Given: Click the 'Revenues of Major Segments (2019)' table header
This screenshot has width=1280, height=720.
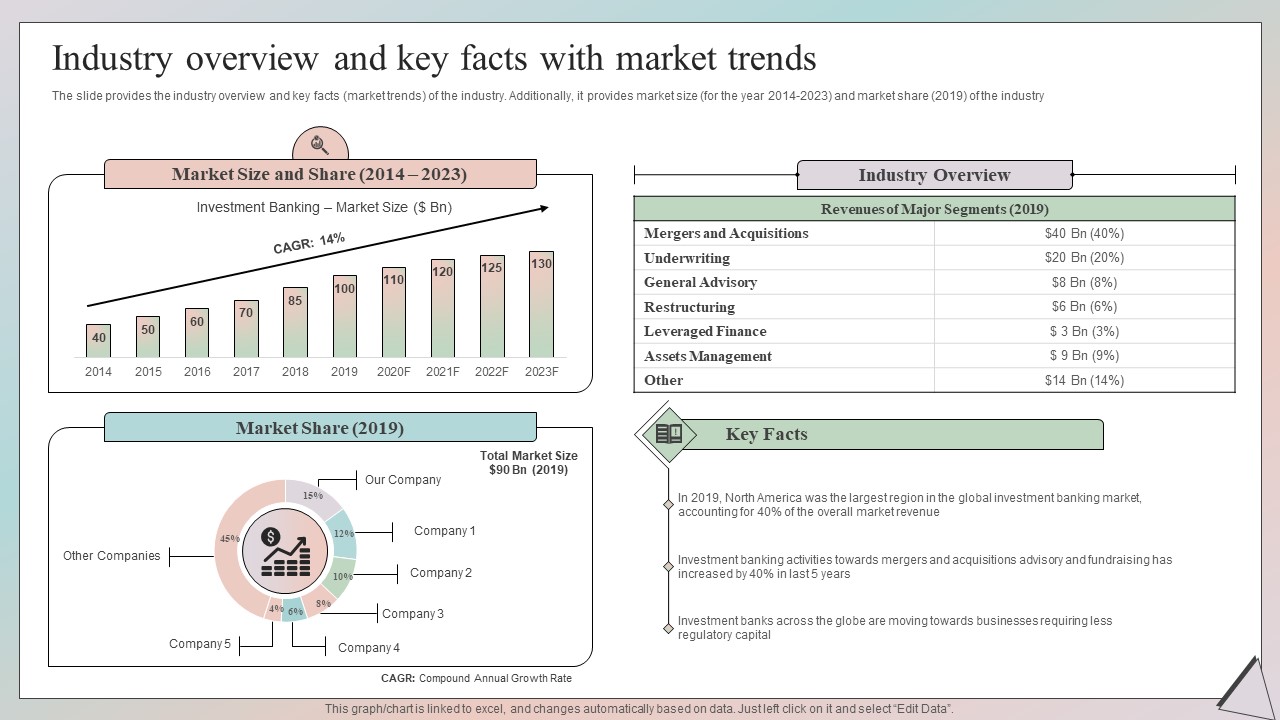Looking at the screenshot, I should (x=934, y=209).
